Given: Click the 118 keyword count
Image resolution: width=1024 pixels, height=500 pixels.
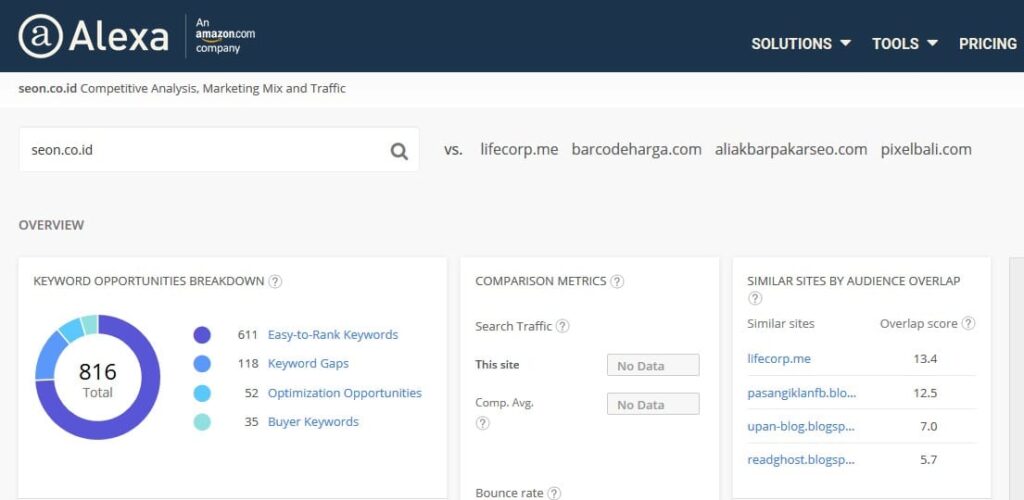Looking at the screenshot, I should pos(248,364).
